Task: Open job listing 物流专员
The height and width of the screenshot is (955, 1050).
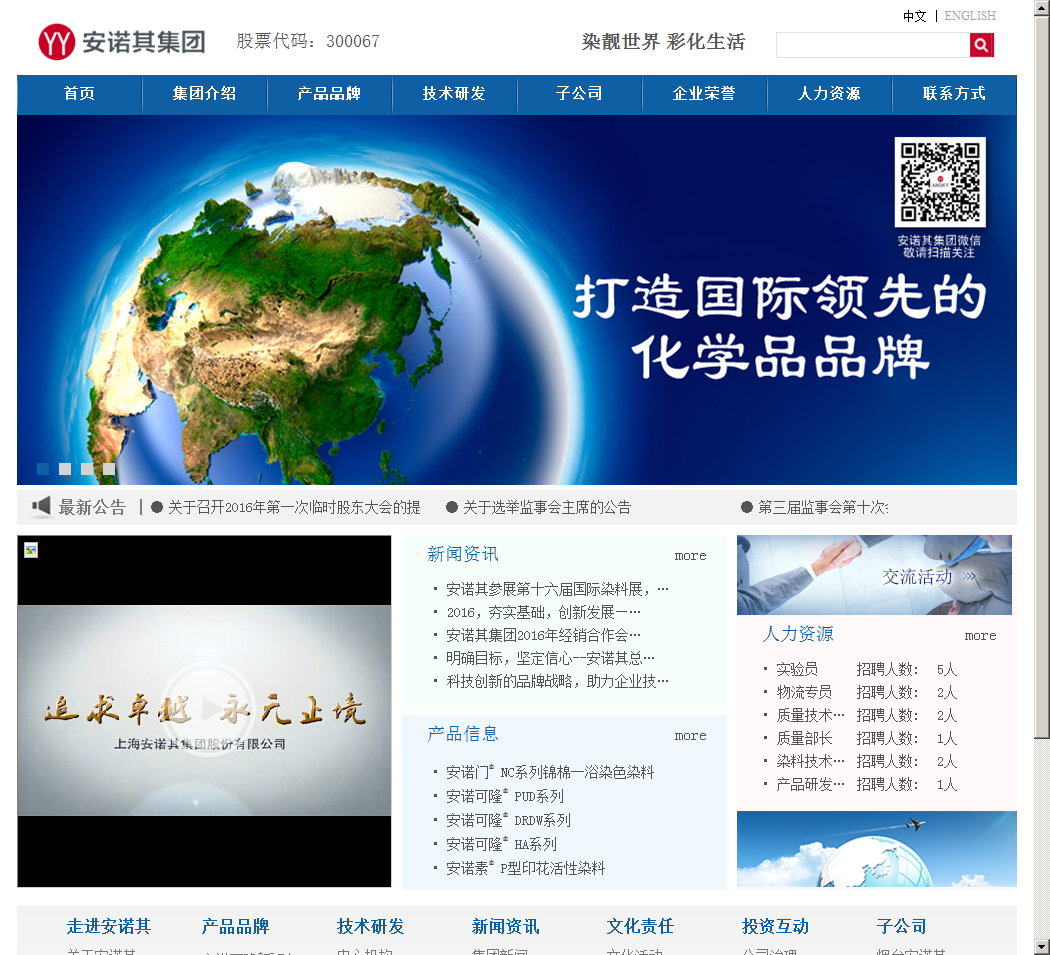Action: coord(804,692)
